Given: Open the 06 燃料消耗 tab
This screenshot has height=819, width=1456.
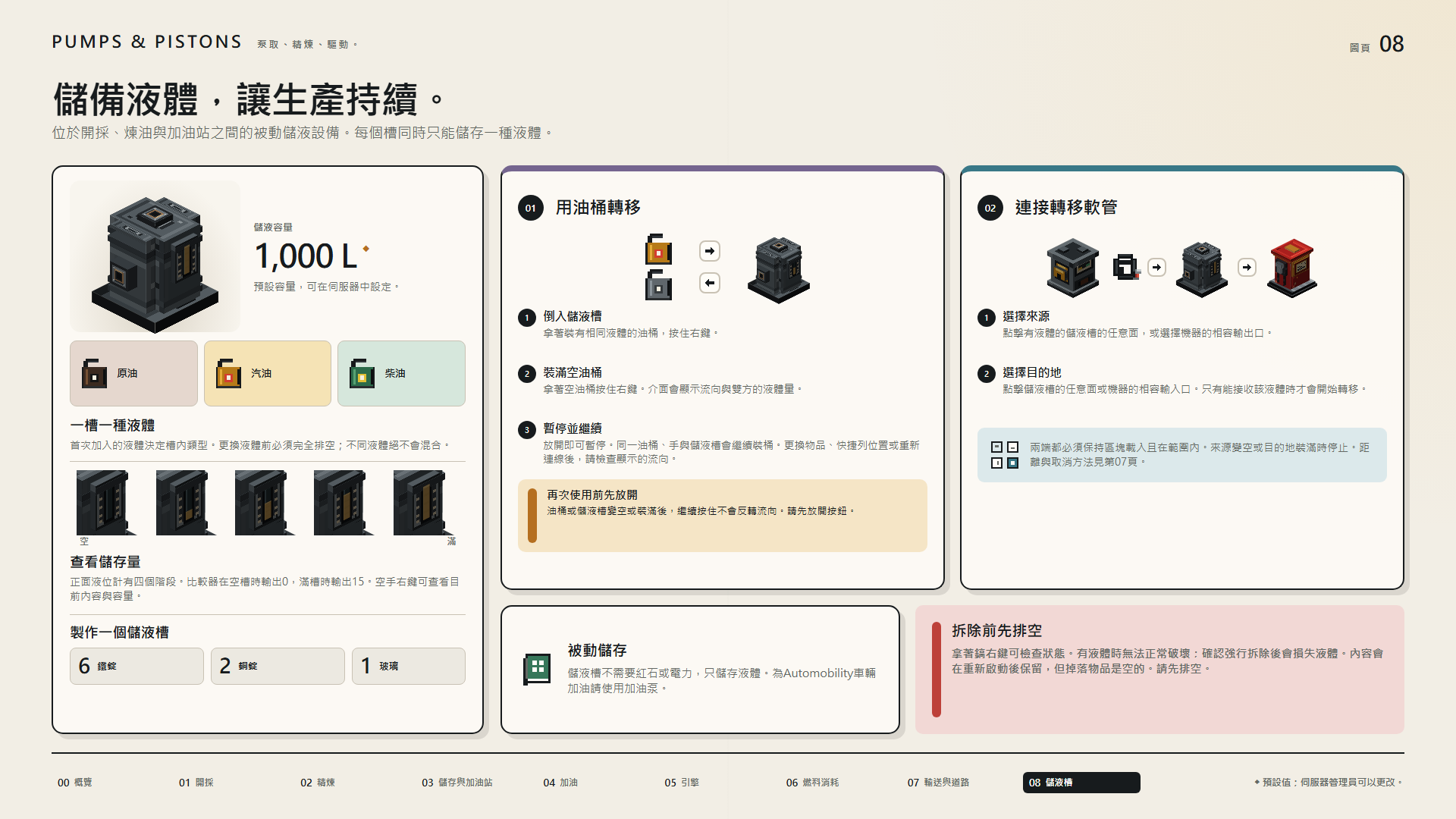Looking at the screenshot, I should pyautogui.click(x=812, y=783).
